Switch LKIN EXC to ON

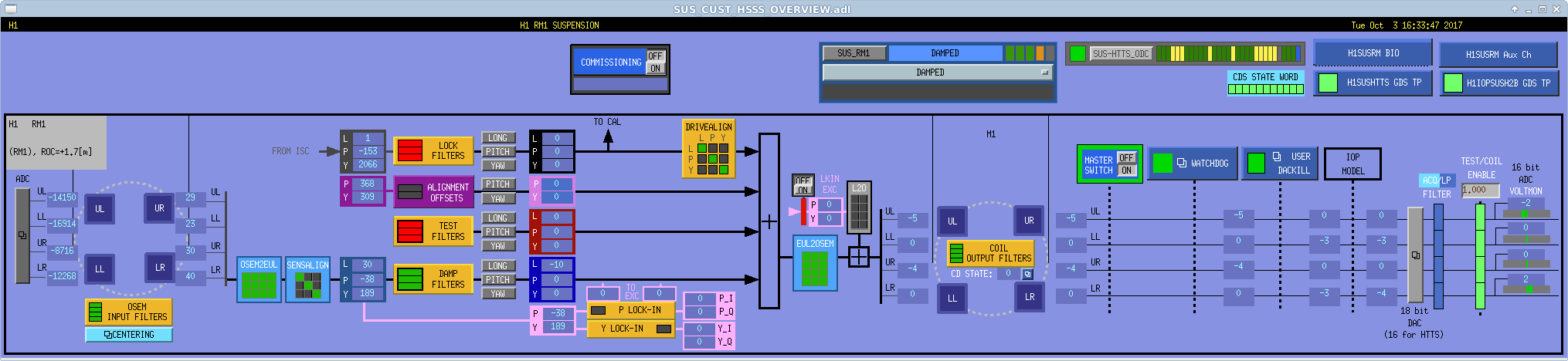click(803, 190)
